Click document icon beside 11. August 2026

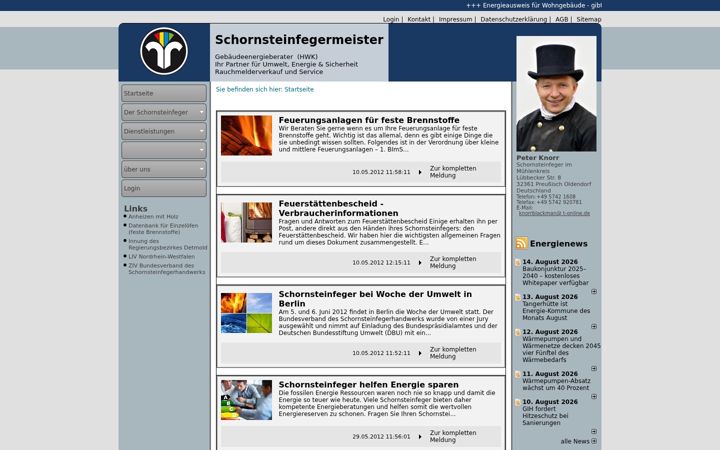tap(518, 374)
